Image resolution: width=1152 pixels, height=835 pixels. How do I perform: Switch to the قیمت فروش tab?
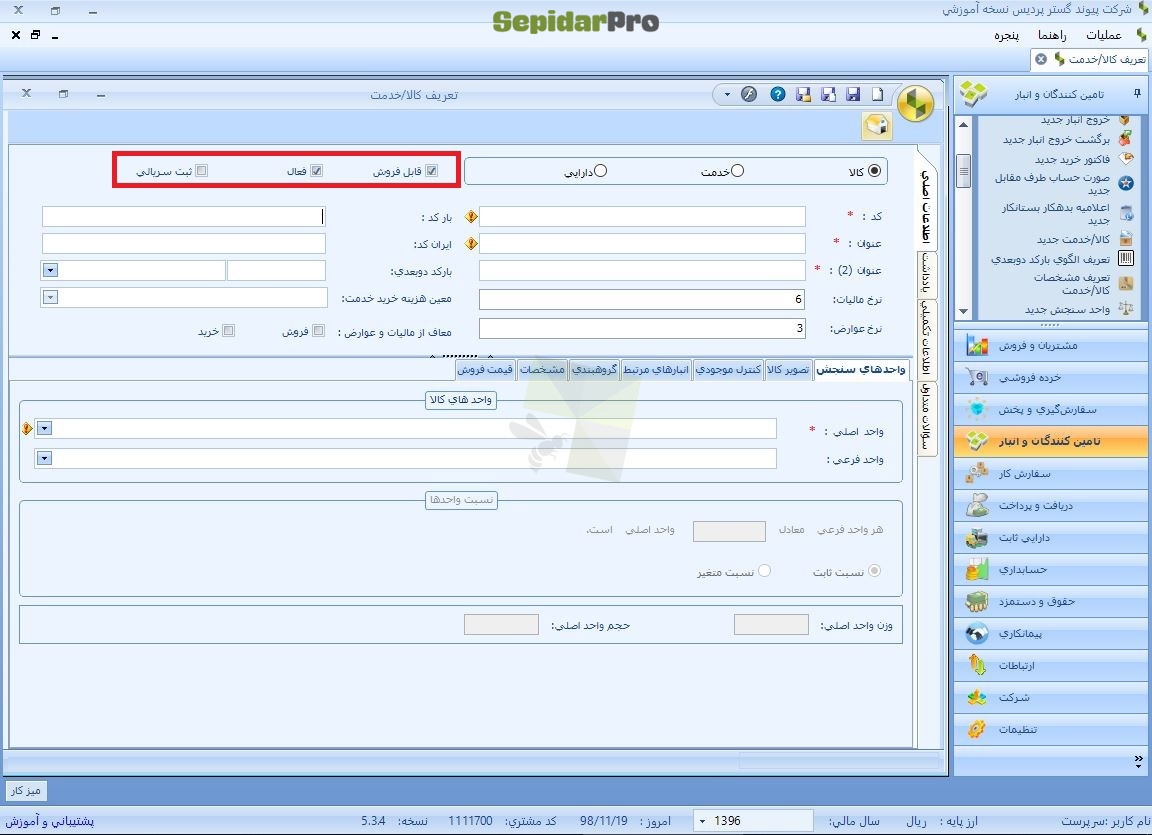click(485, 369)
